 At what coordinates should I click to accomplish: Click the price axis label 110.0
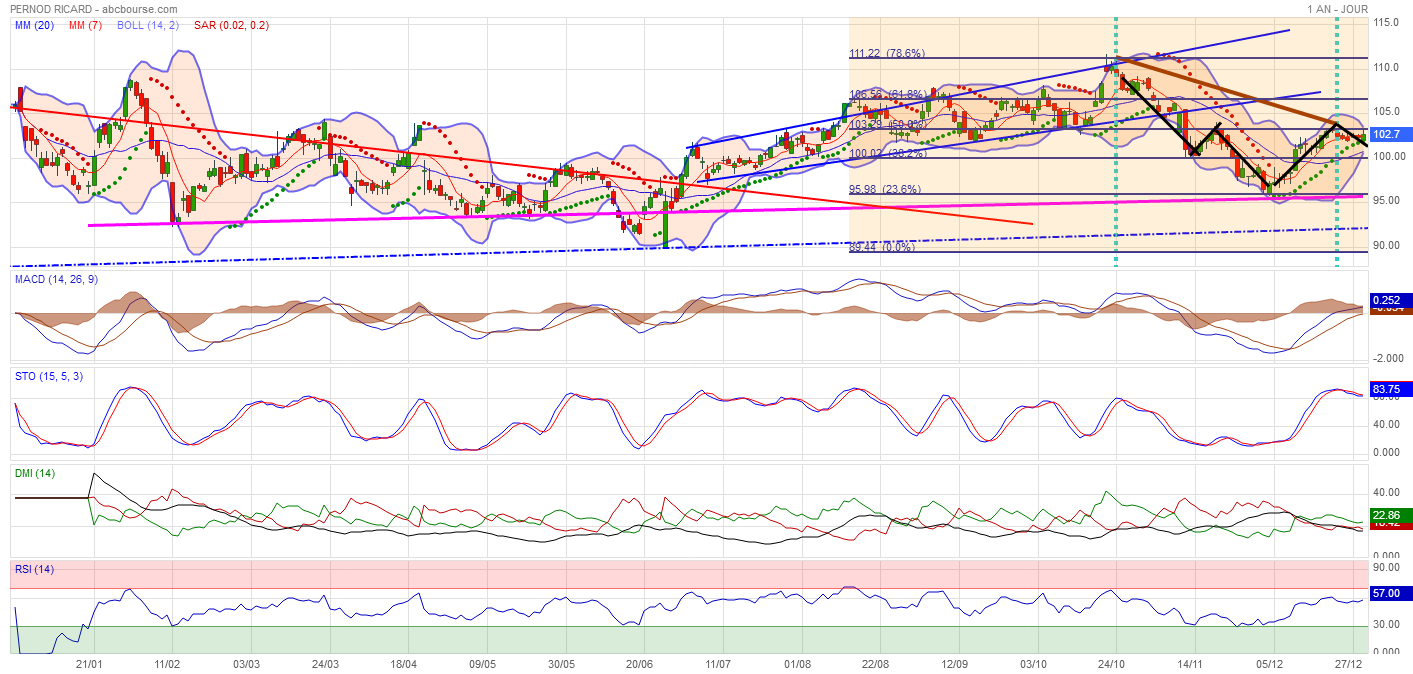tap(1386, 67)
